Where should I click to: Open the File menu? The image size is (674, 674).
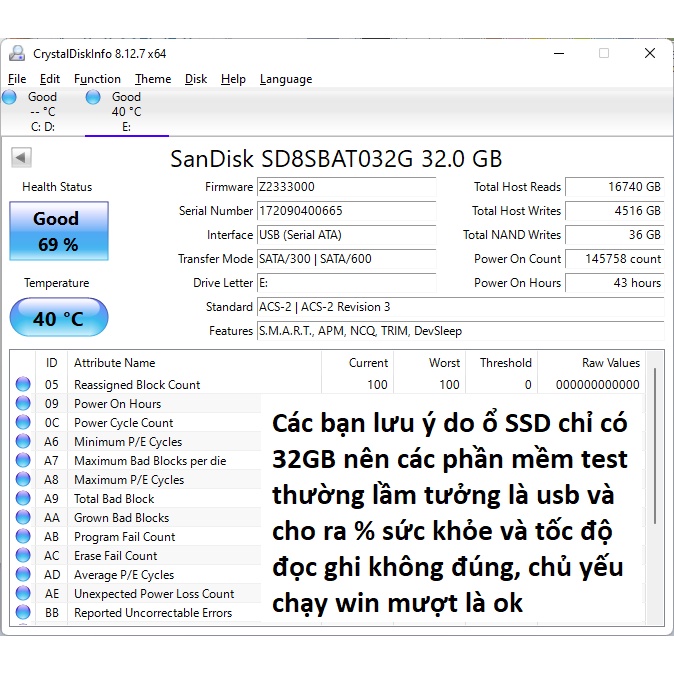(17, 79)
